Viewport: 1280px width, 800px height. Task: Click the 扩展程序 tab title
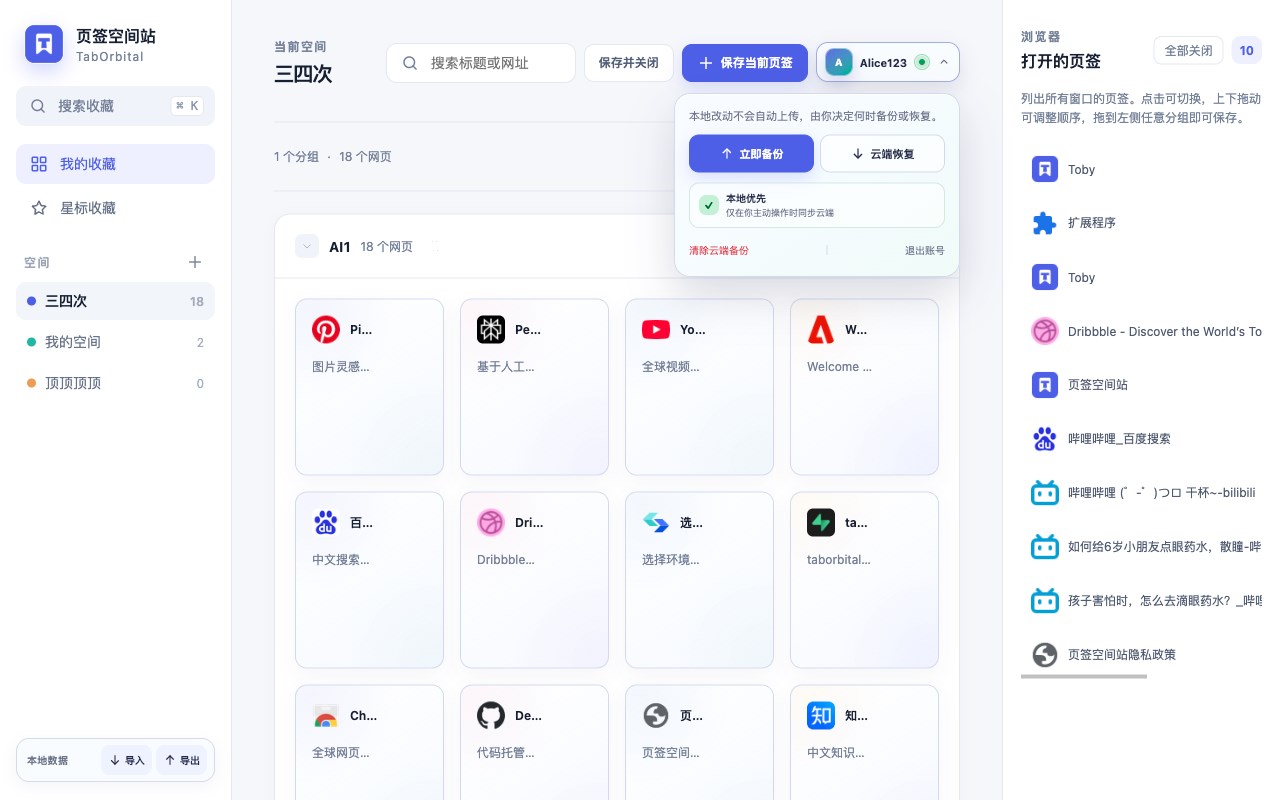1092,223
